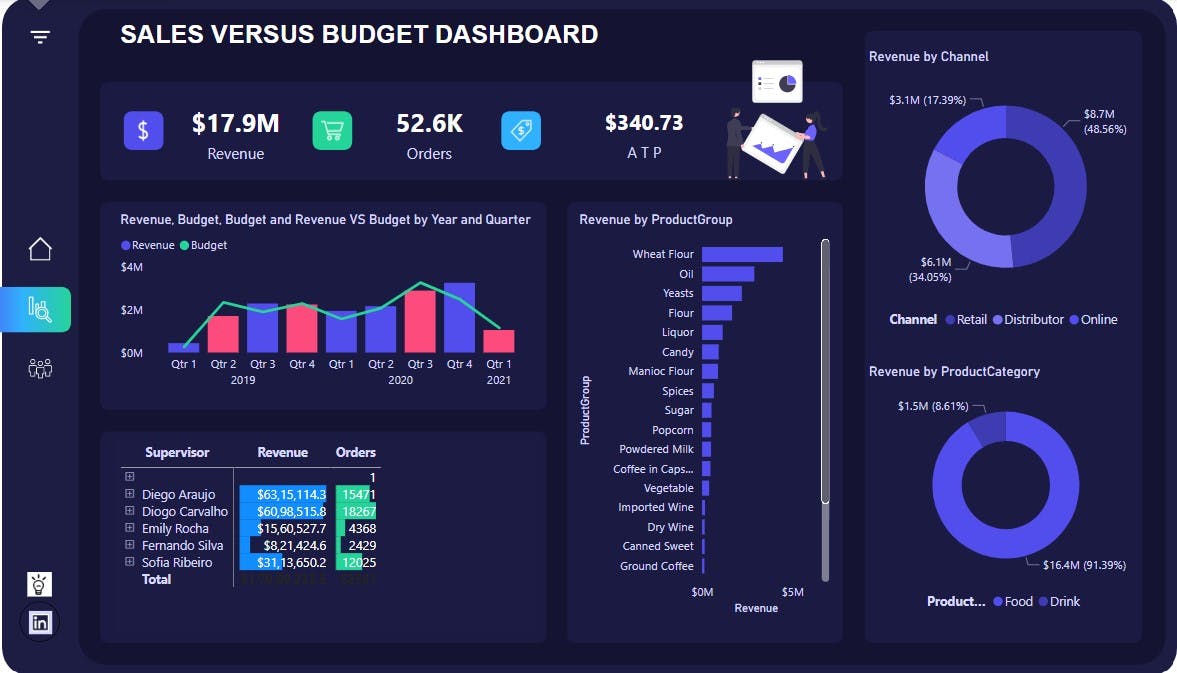Viewport: 1177px width, 673px height.
Task: Click the highlighted sales analysis page icon
Action: (39, 310)
